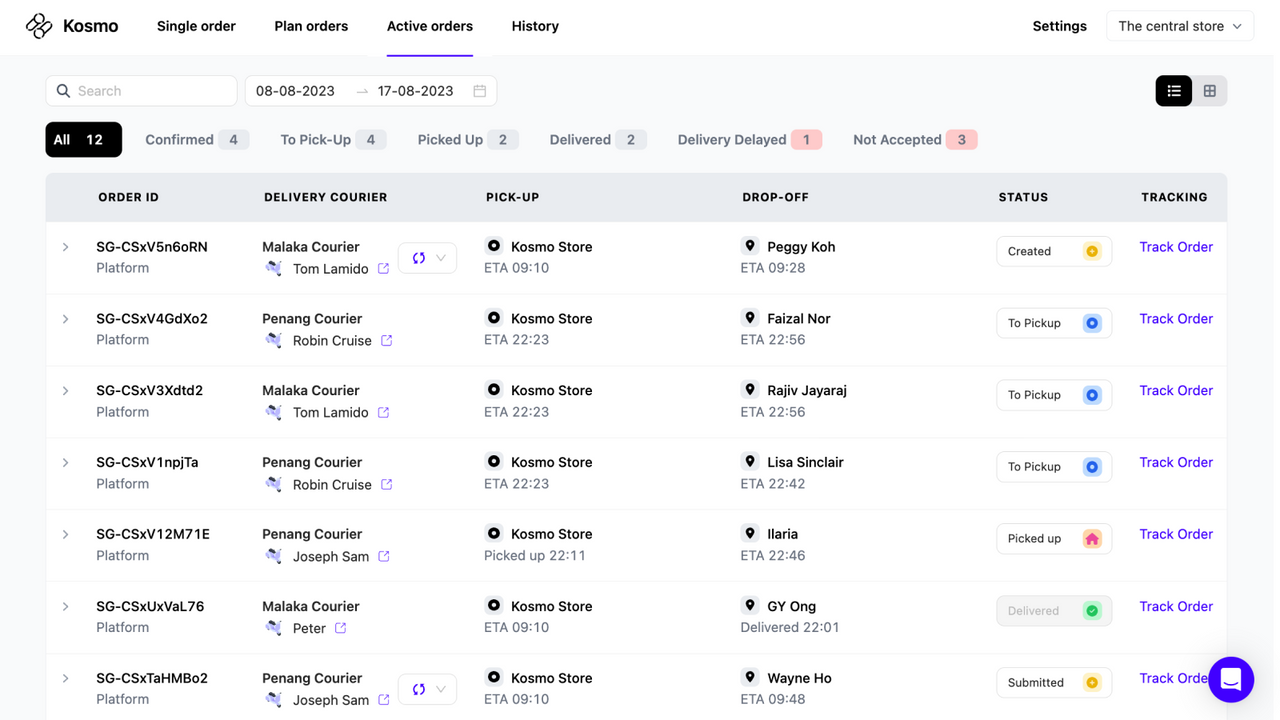Open Tom Lamido external link for SG-CSxV3Xdtd2

pyautogui.click(x=383, y=413)
